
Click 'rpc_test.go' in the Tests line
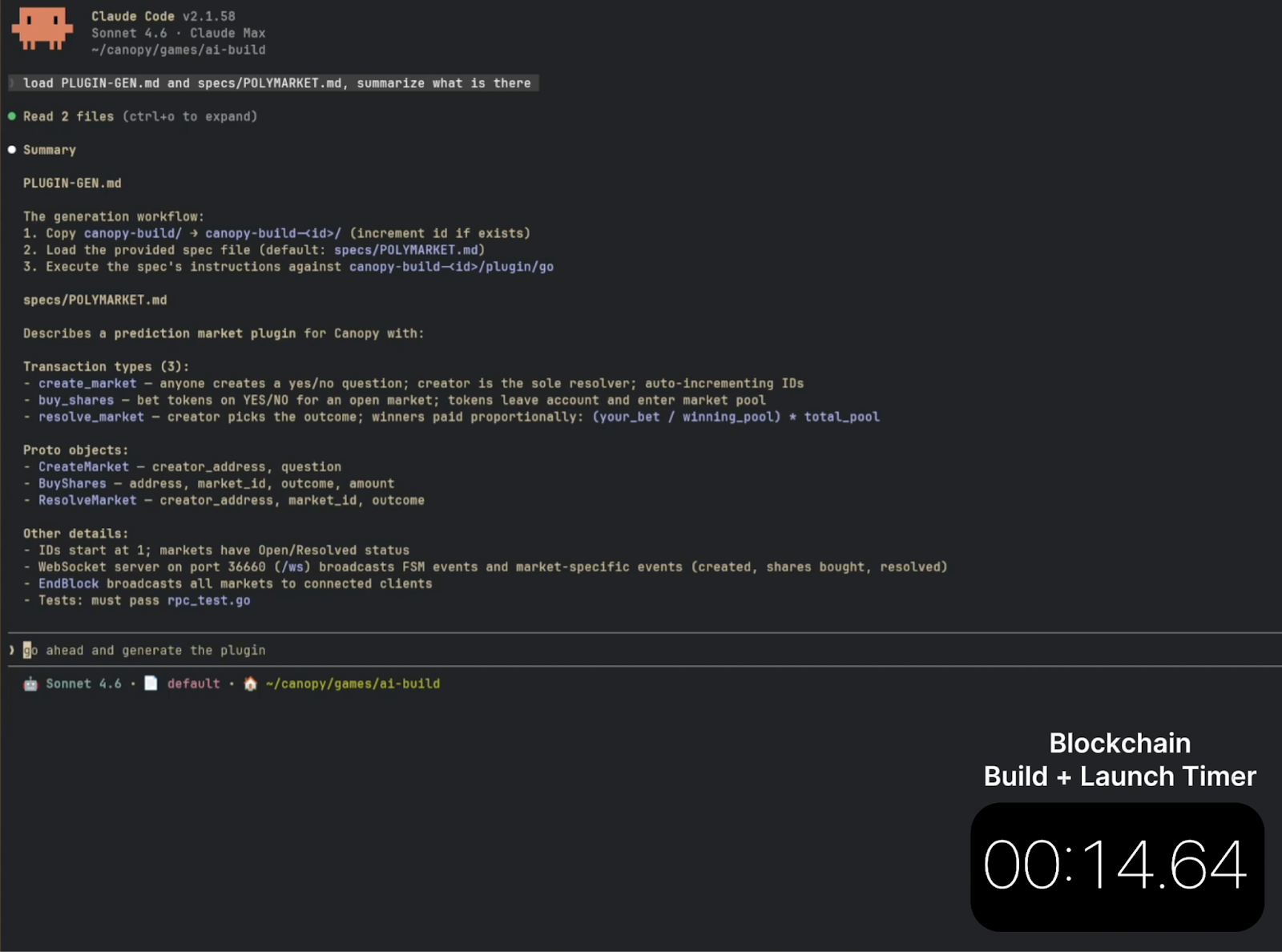208,600
